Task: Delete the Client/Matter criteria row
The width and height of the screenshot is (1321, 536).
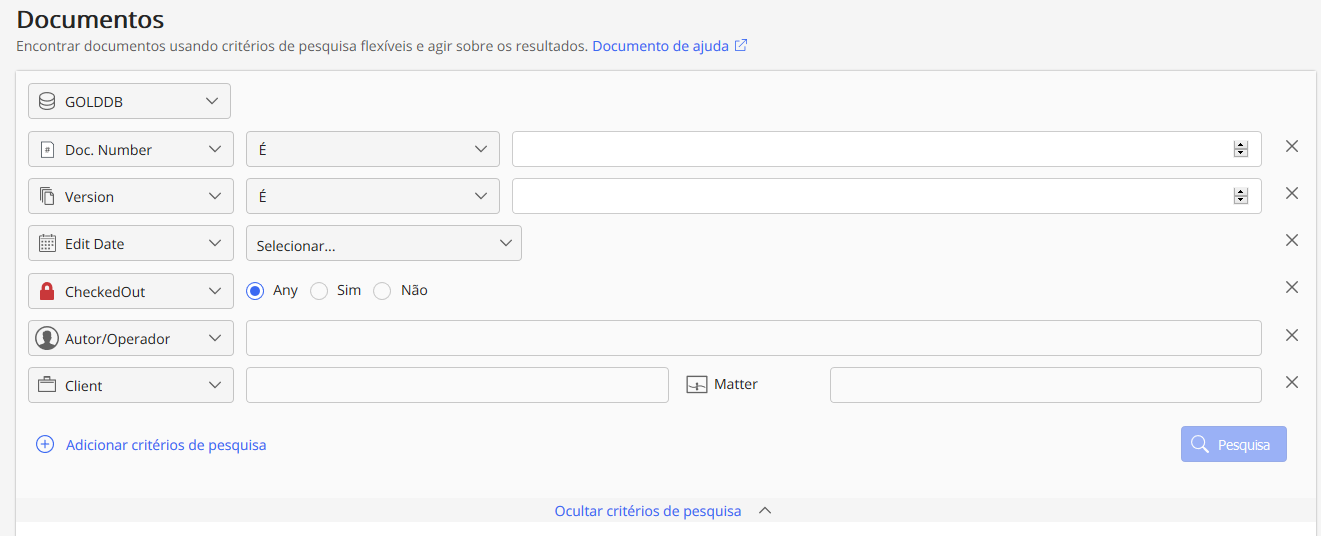Action: tap(1291, 382)
